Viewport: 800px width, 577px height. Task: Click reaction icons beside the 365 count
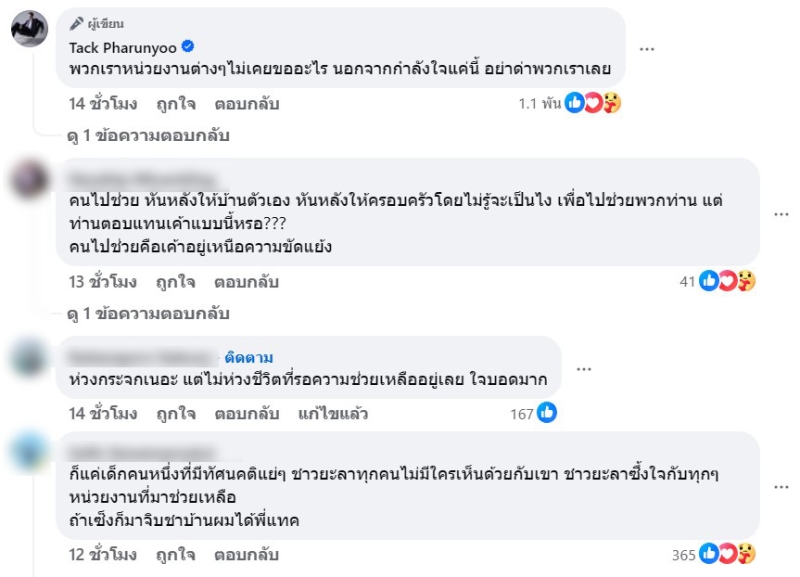727,553
